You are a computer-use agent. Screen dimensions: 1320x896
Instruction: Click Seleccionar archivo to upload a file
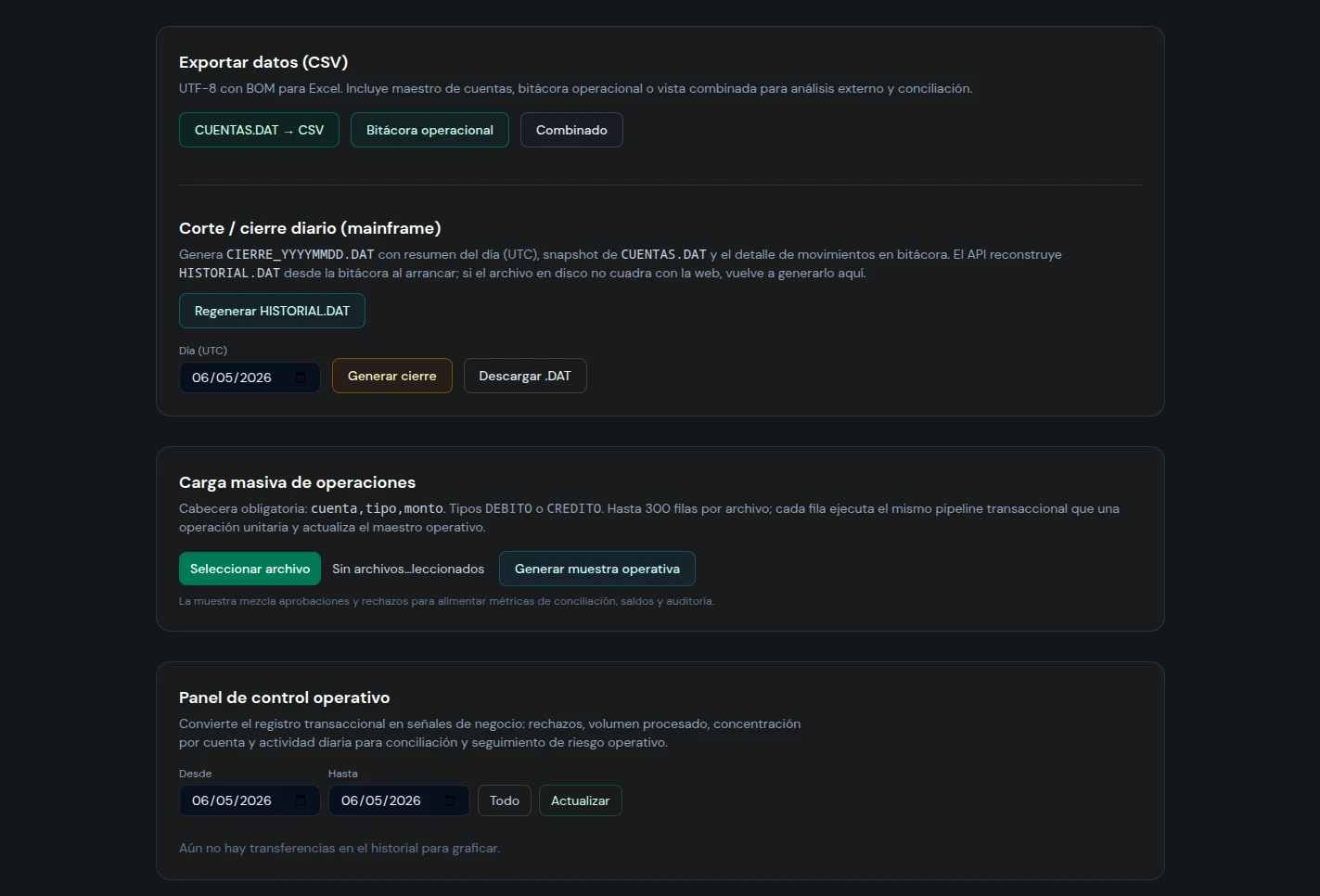(250, 569)
